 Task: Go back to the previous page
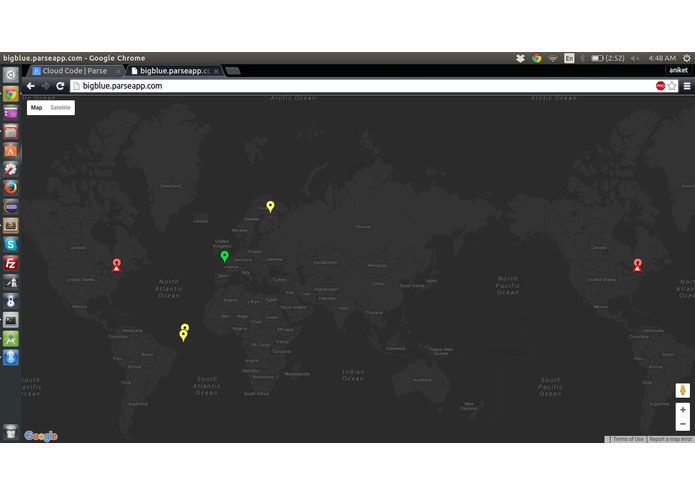(31, 86)
